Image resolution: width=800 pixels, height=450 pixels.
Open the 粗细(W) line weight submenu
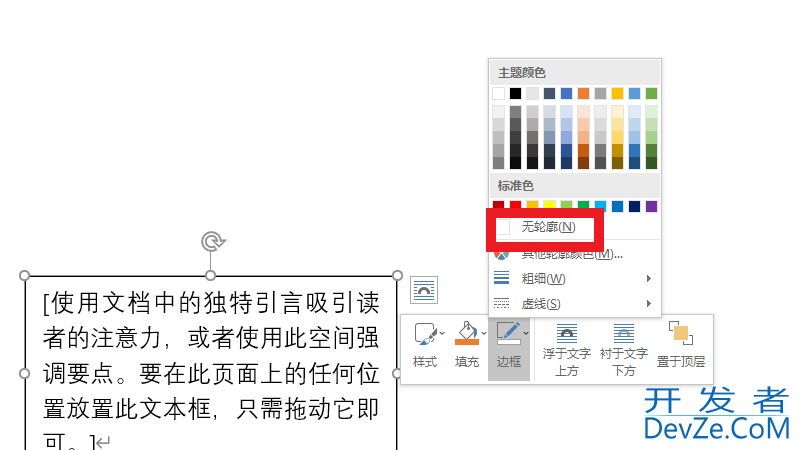[574, 279]
